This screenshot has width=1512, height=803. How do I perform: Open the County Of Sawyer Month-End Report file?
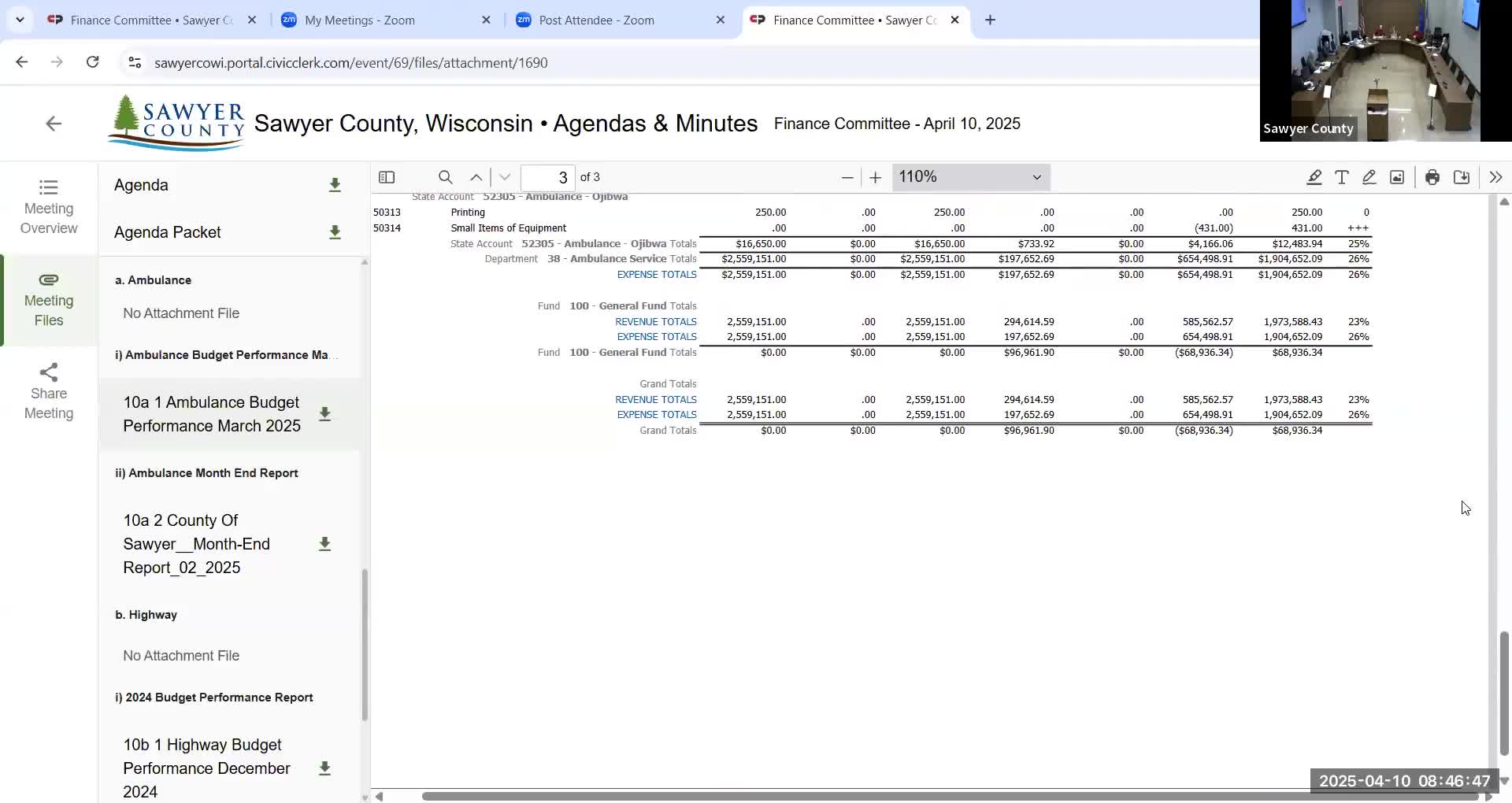[197, 544]
